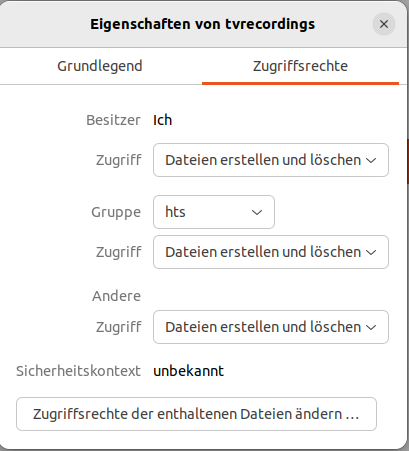Screen dimensions: 409x451
Task: Select the Zugriffsrechte tab
Action: point(300,66)
